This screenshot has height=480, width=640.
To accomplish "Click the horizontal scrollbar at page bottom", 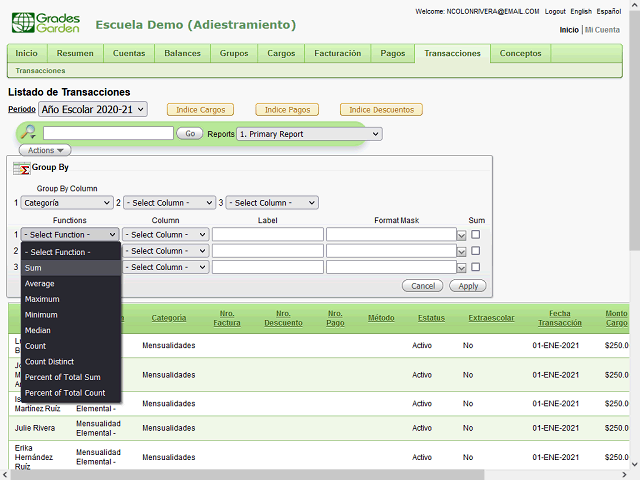I will tap(247, 475).
